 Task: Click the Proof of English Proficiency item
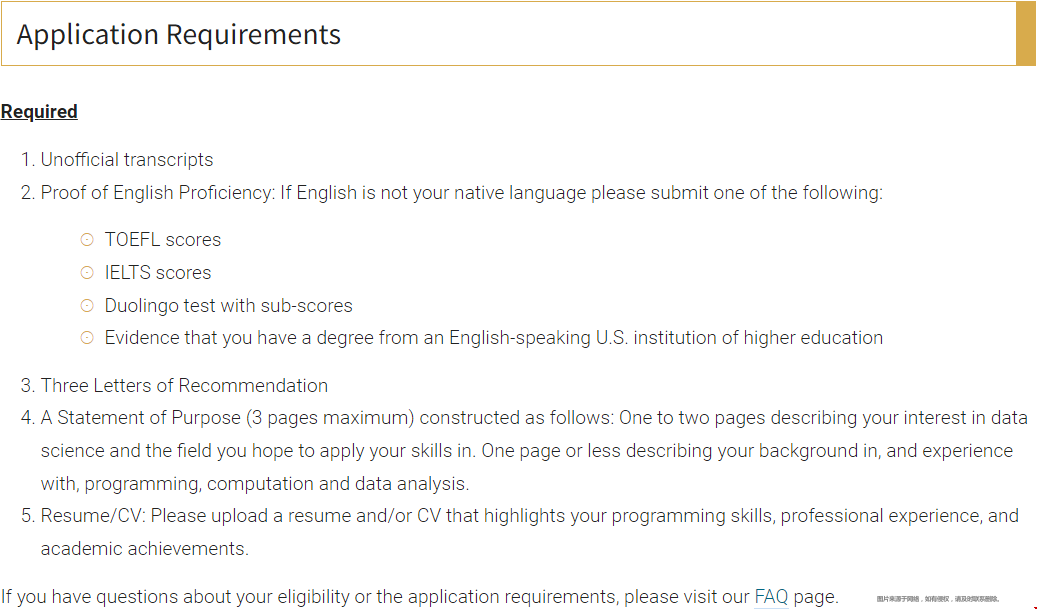[x=452, y=192]
